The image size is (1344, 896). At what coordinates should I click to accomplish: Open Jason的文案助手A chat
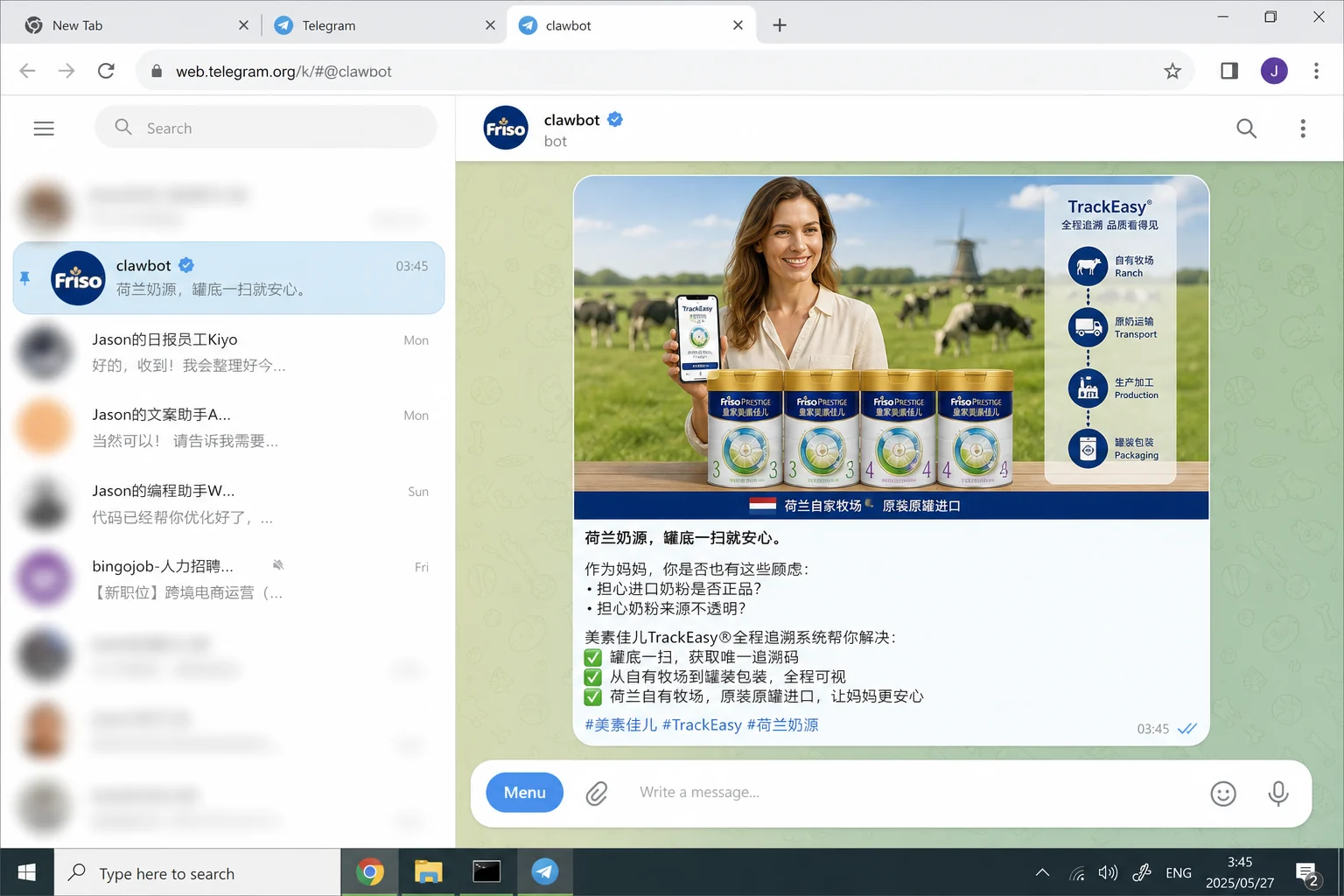click(x=228, y=428)
